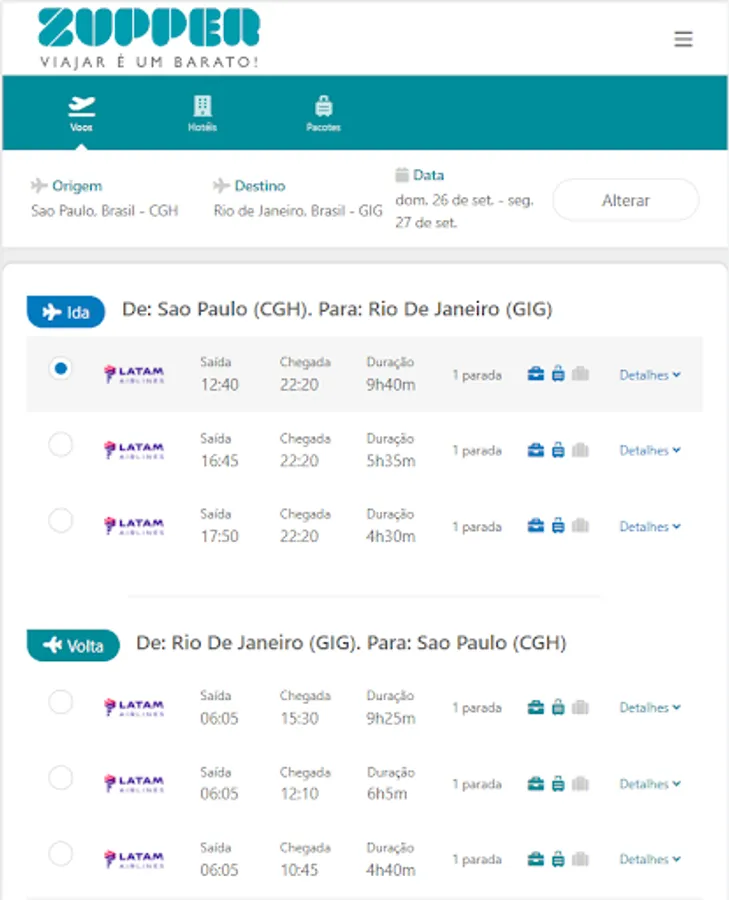Click the luggage Pacotes icon

[323, 106]
